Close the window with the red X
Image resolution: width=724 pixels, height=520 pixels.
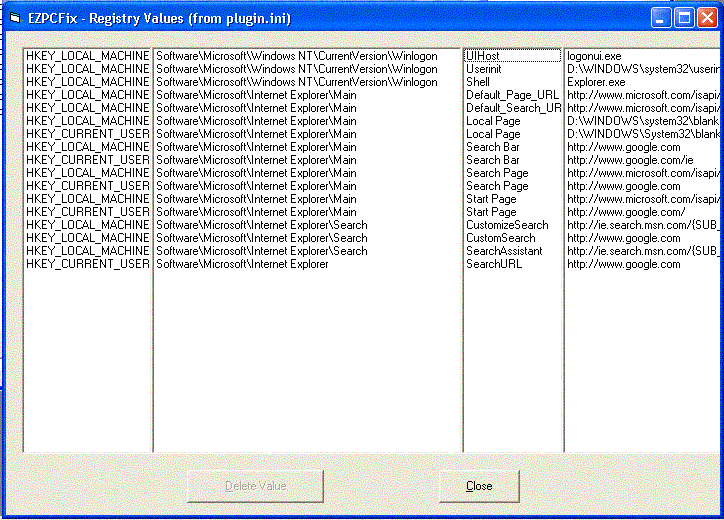click(707, 18)
